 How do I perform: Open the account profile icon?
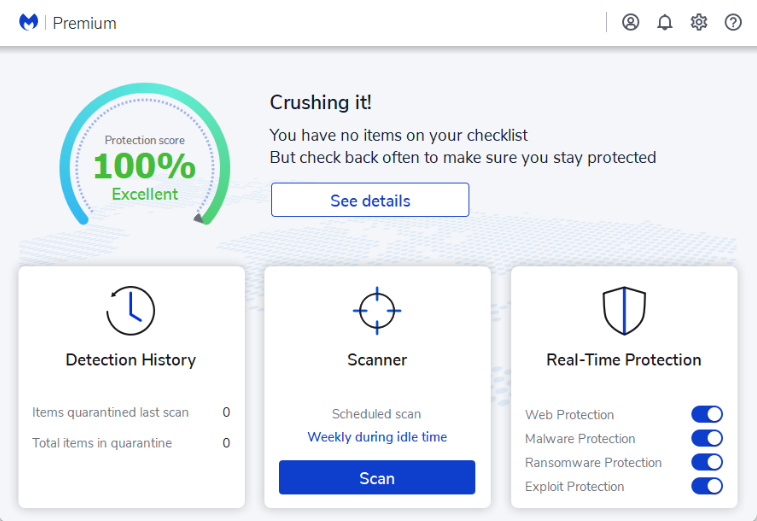click(x=631, y=22)
